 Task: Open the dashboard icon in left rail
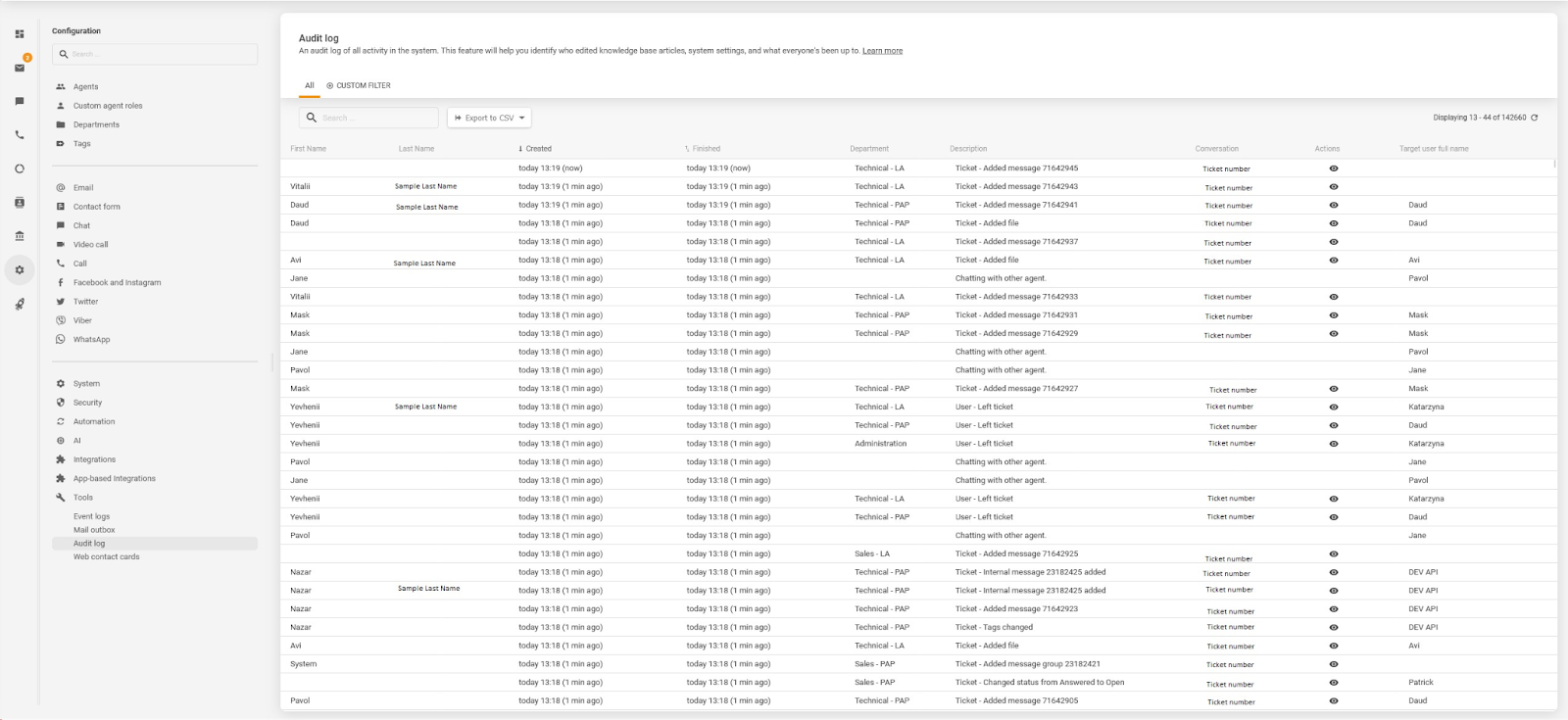click(20, 34)
